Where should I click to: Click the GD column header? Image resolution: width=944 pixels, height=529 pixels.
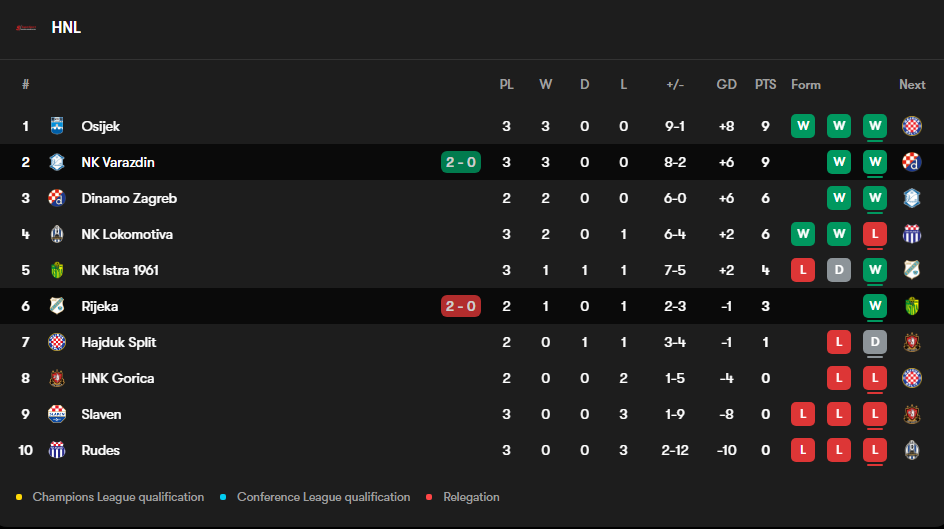[727, 85]
